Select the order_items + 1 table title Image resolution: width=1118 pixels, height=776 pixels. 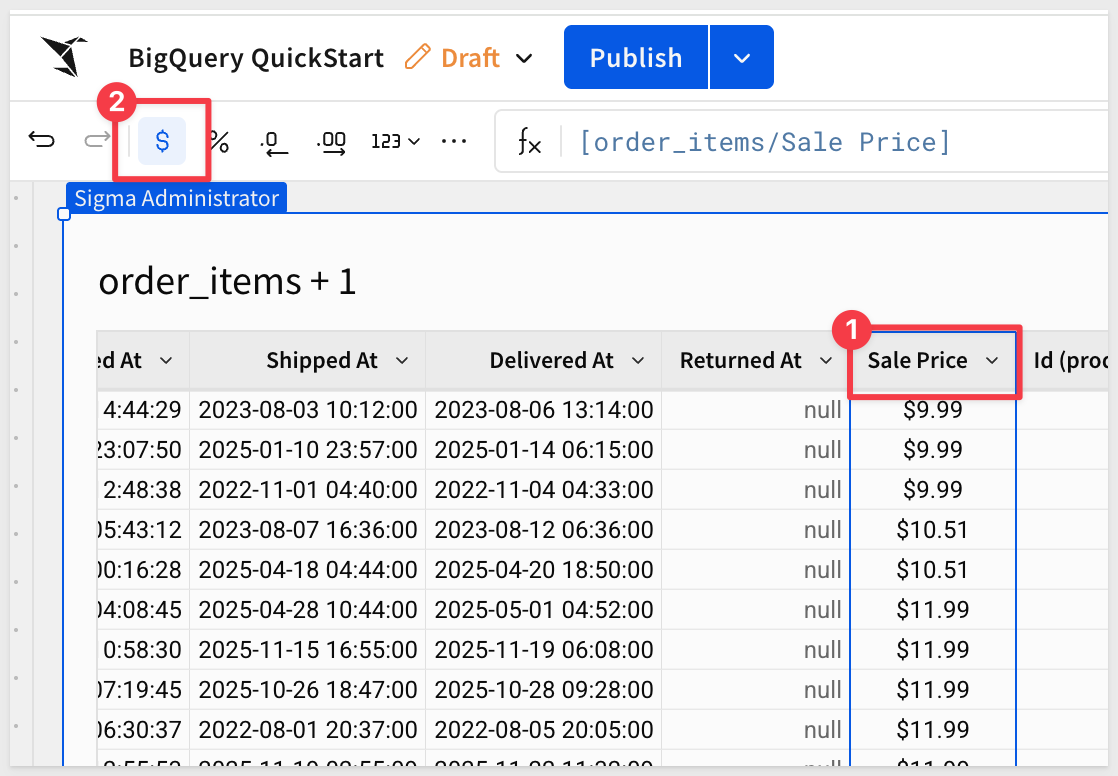228,282
